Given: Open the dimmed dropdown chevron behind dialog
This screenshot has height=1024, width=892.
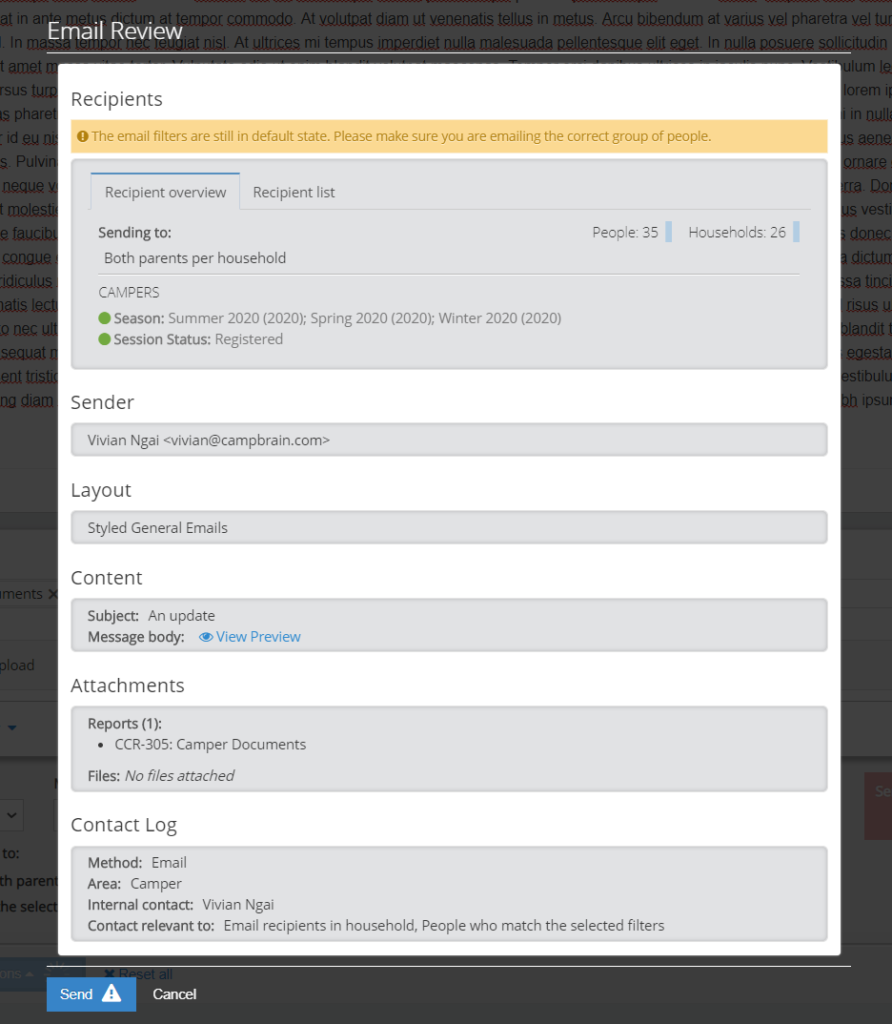Looking at the screenshot, I should tap(12, 815).
